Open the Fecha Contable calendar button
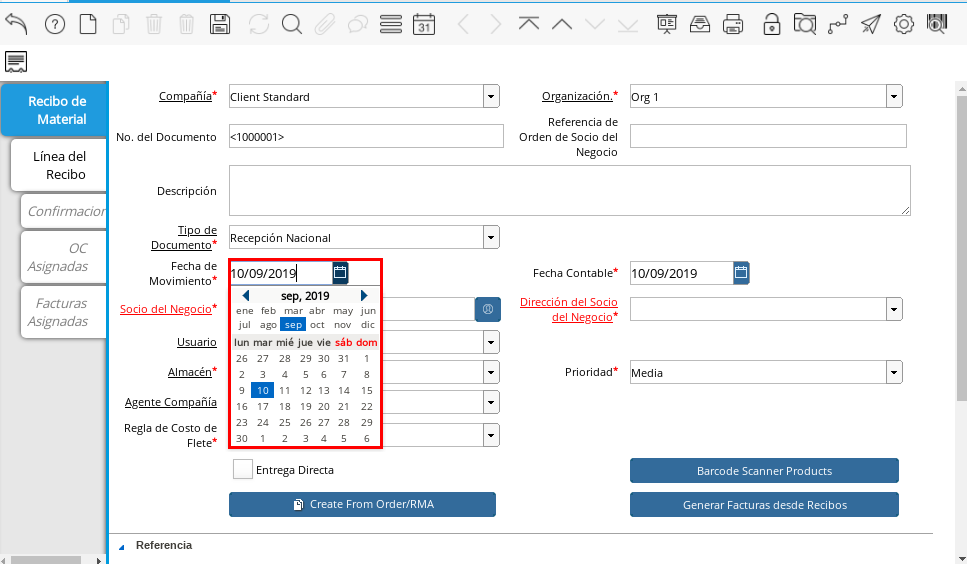 point(741,272)
